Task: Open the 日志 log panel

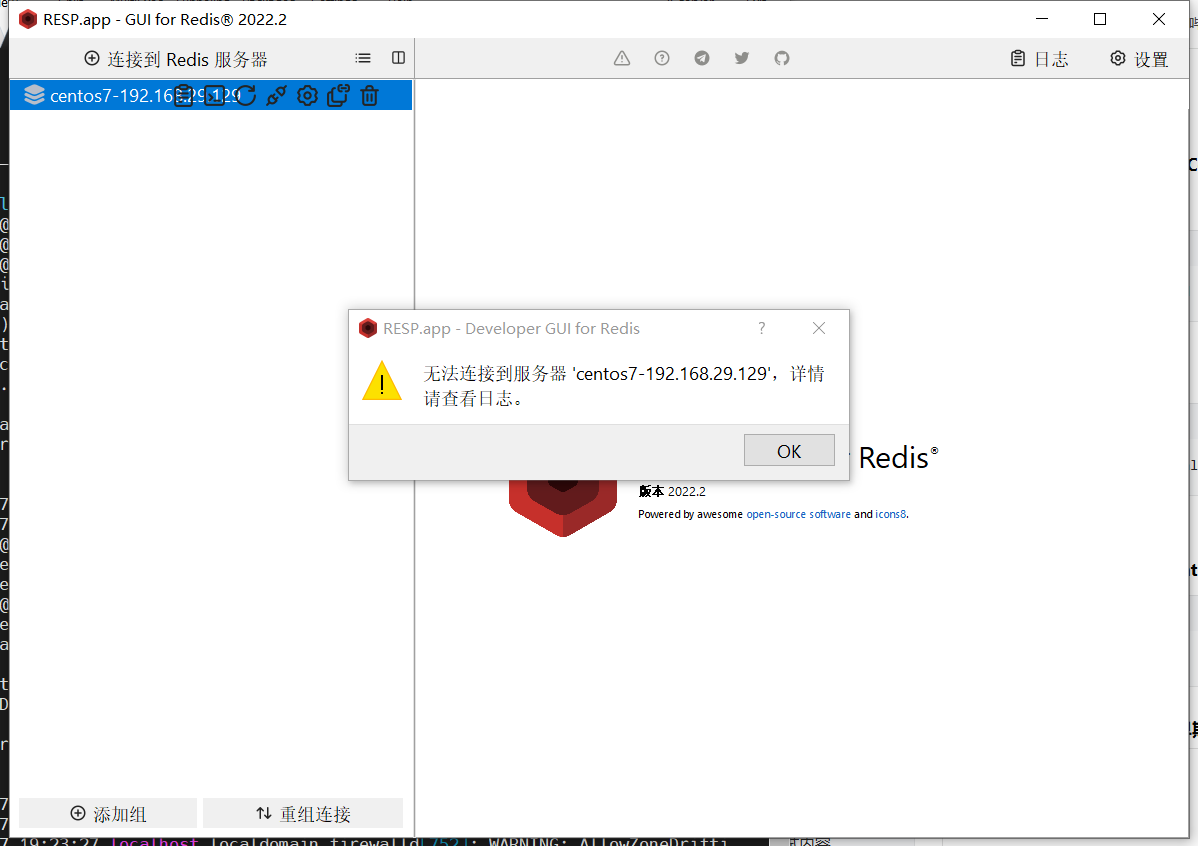Action: click(1039, 59)
